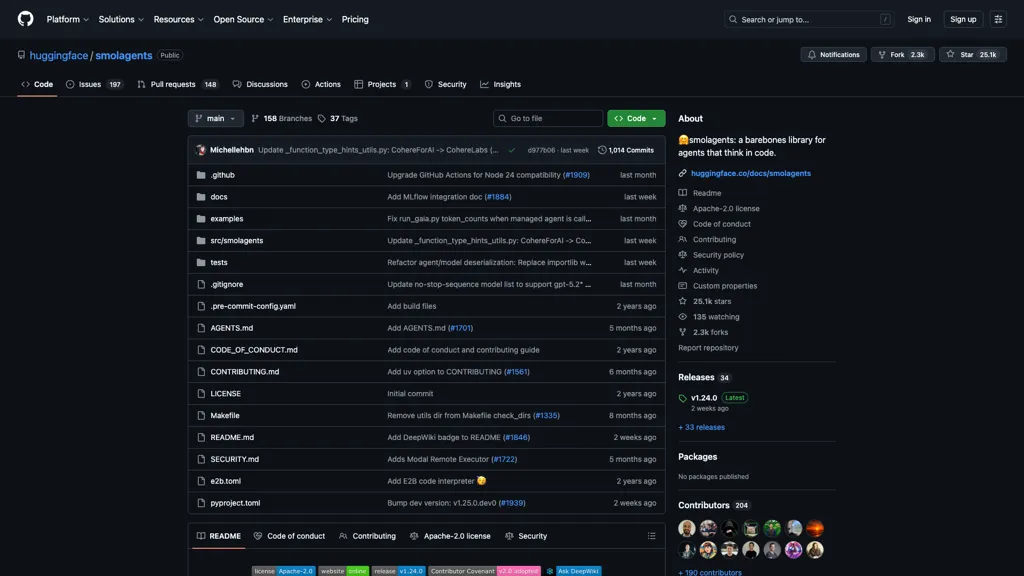Open README.md file
Screen dimensions: 1024x576
pyautogui.click(x=232, y=438)
